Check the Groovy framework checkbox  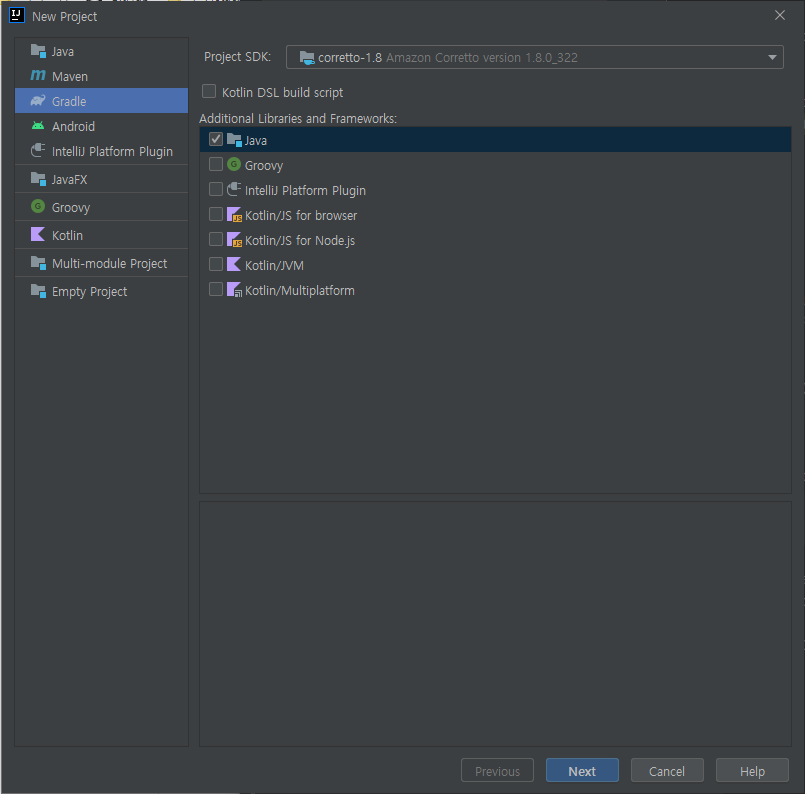pos(216,164)
